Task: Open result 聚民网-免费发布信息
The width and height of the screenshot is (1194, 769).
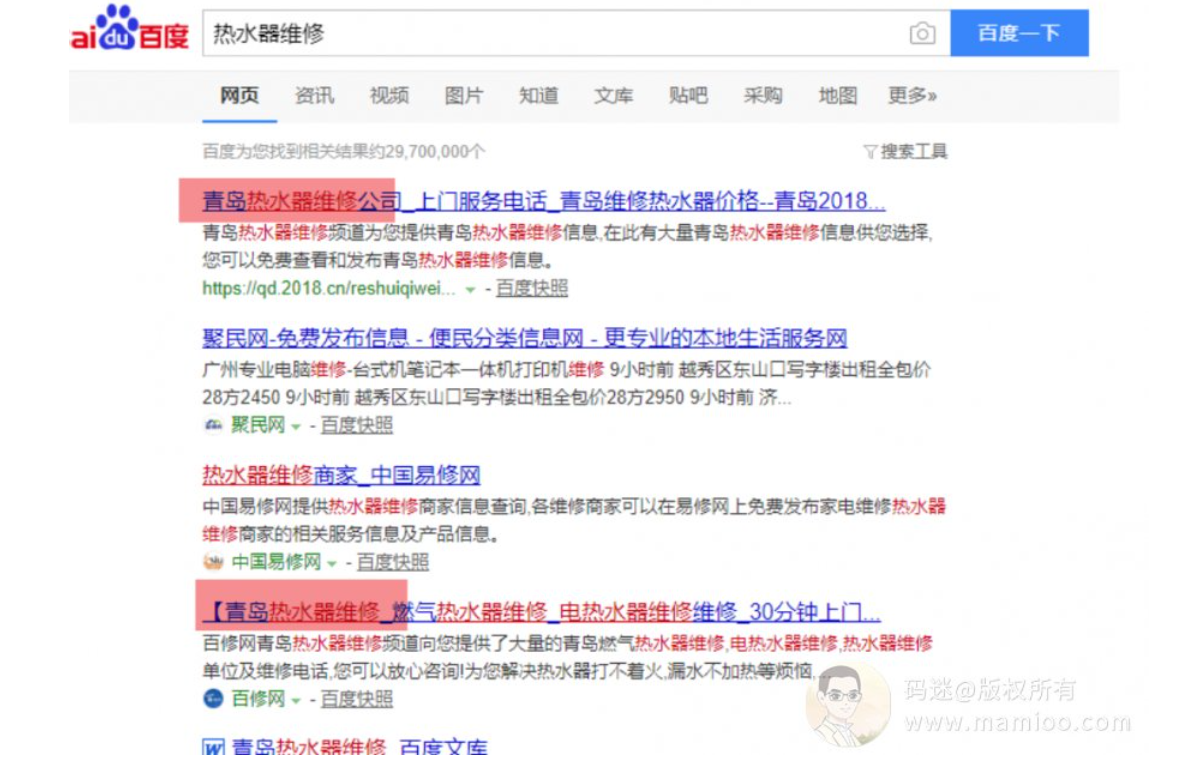Action: pos(525,338)
